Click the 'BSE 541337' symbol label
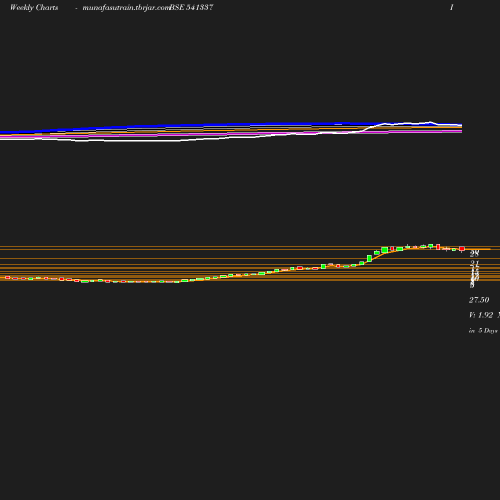 [191, 7]
